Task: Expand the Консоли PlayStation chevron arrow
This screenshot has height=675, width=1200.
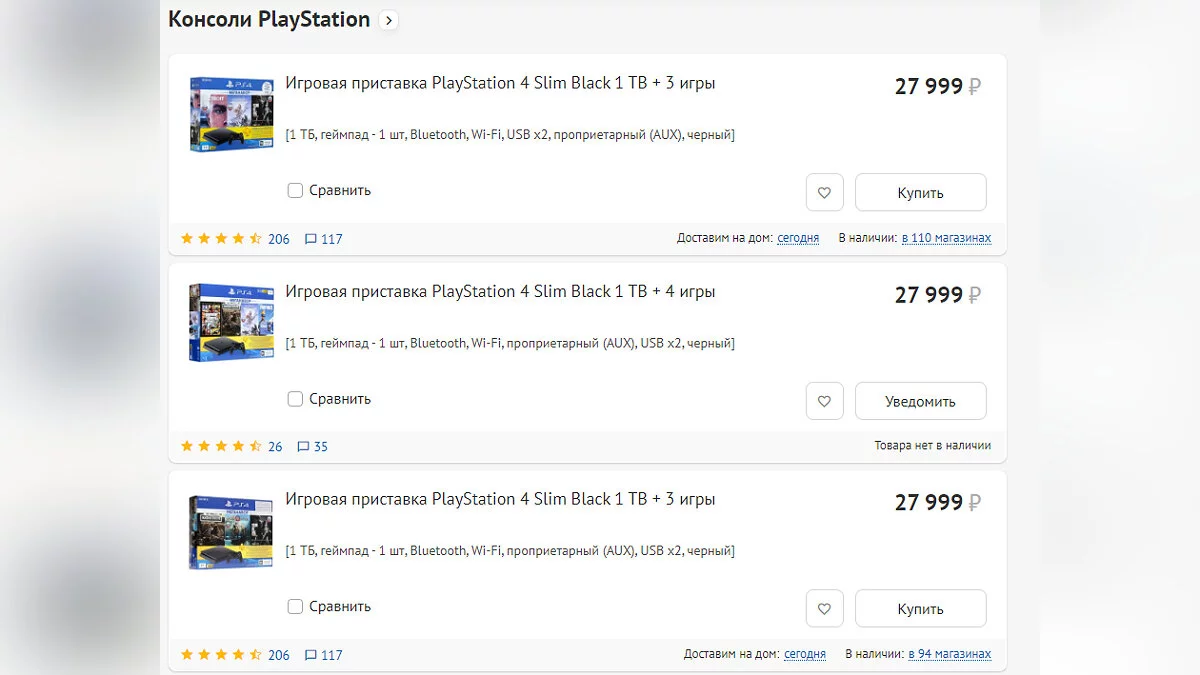Action: tap(389, 20)
